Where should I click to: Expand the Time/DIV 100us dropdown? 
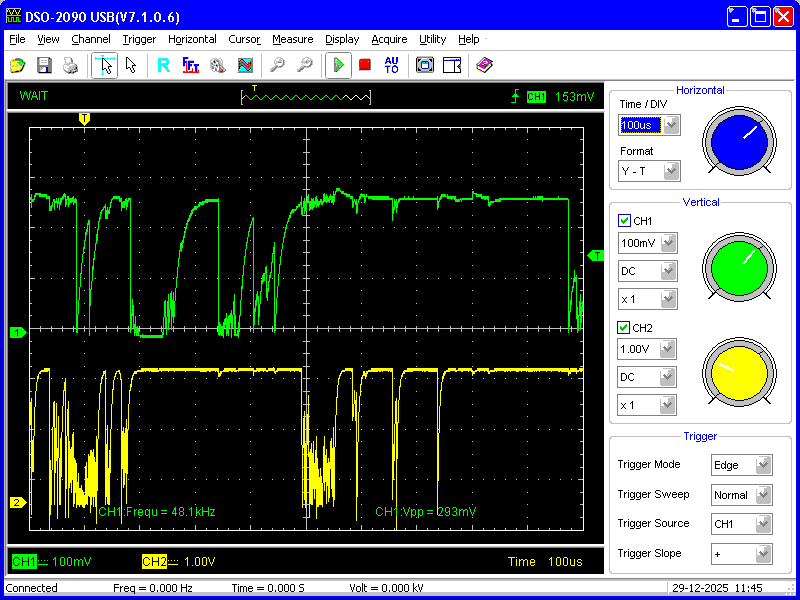671,125
